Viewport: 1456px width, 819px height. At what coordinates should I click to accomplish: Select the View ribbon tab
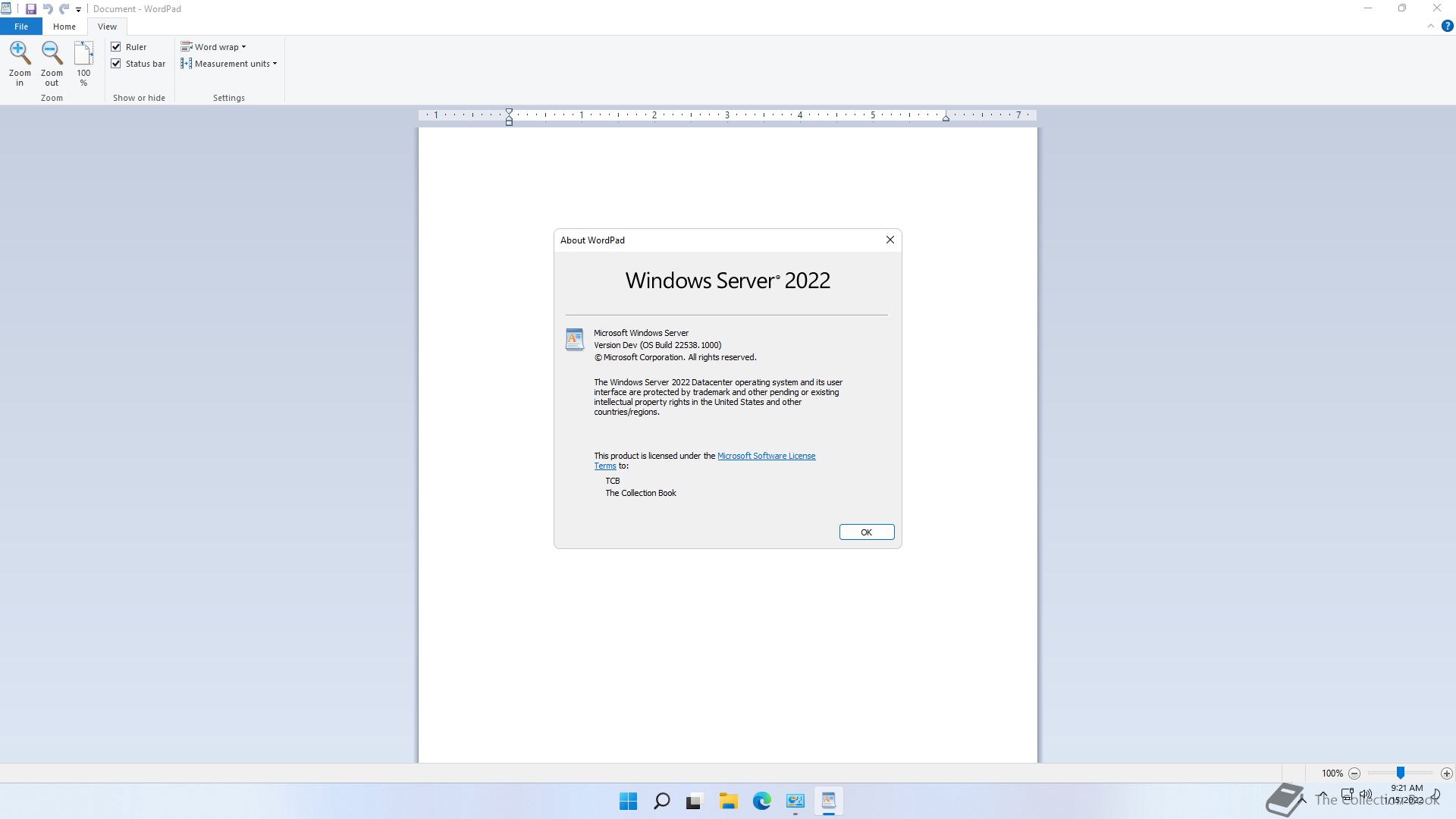[x=107, y=27]
